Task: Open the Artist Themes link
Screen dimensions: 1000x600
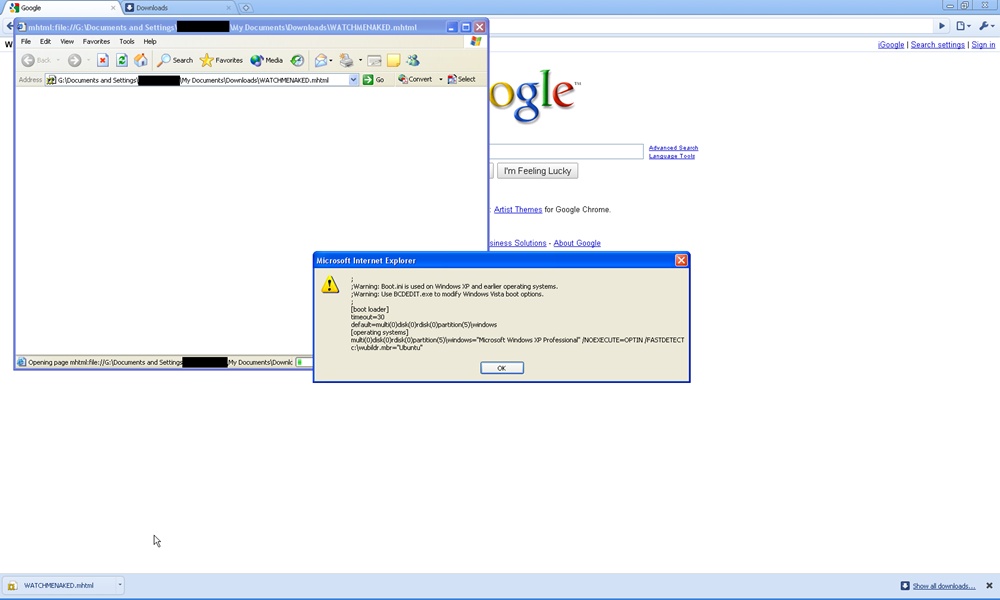Action: click(518, 210)
